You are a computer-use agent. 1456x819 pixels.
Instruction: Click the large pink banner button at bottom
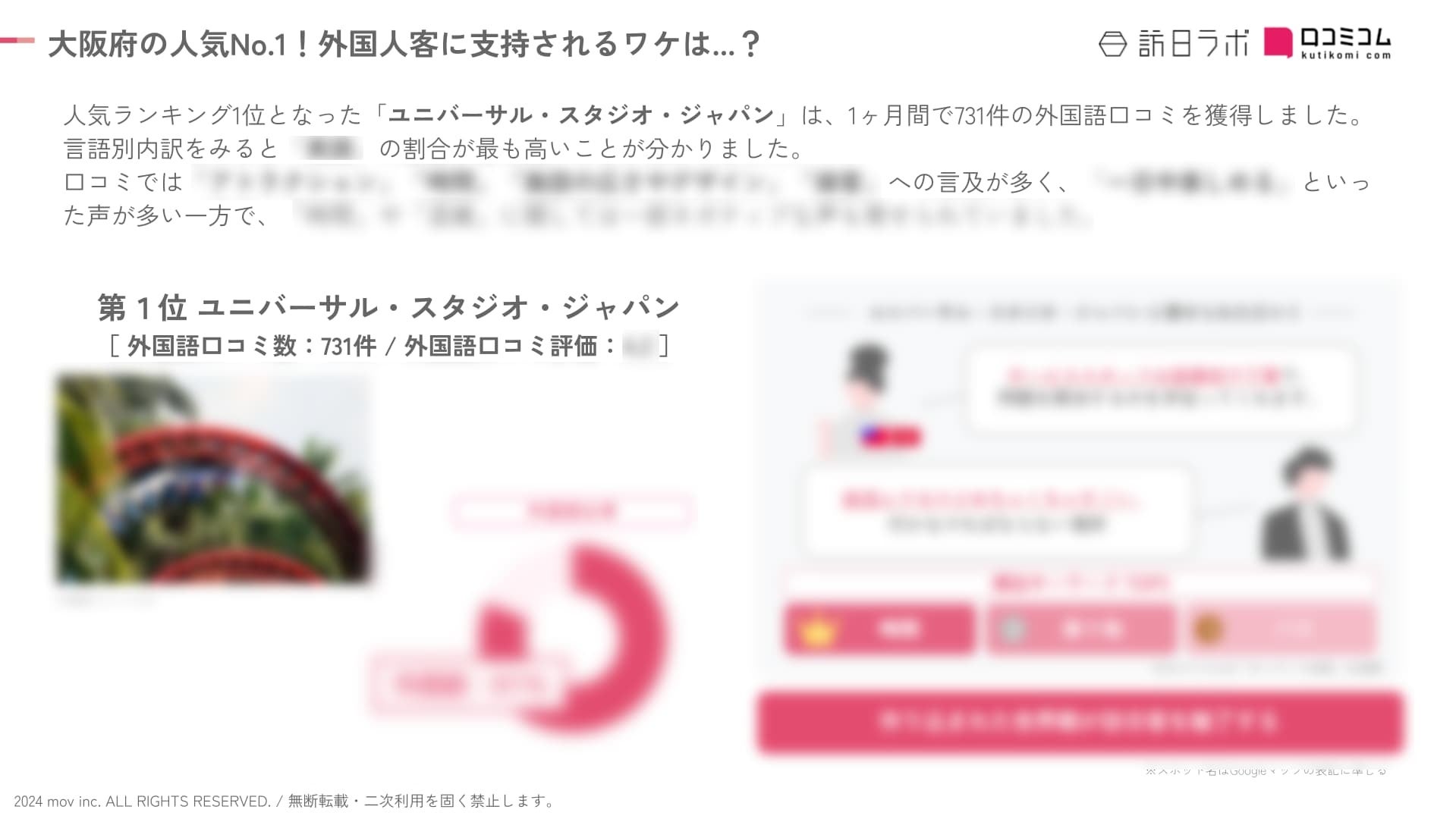click(1080, 721)
